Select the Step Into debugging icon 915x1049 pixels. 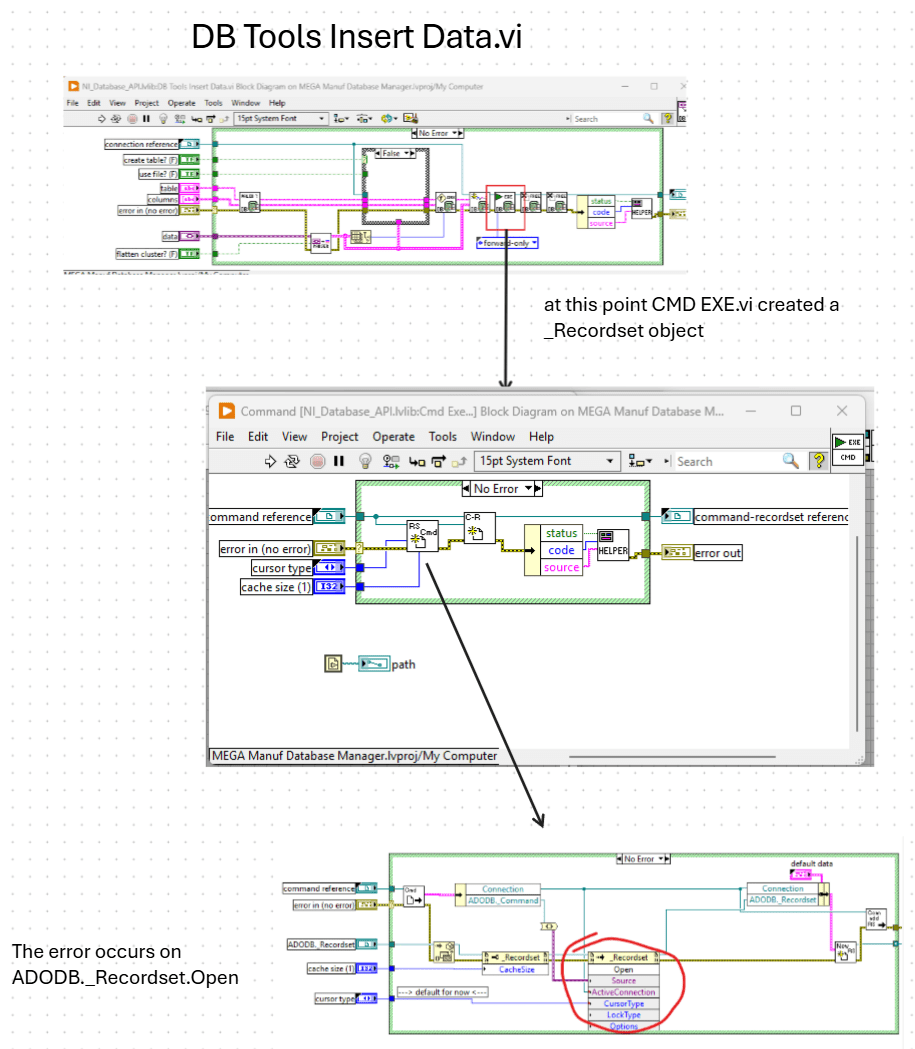pyautogui.click(x=415, y=461)
